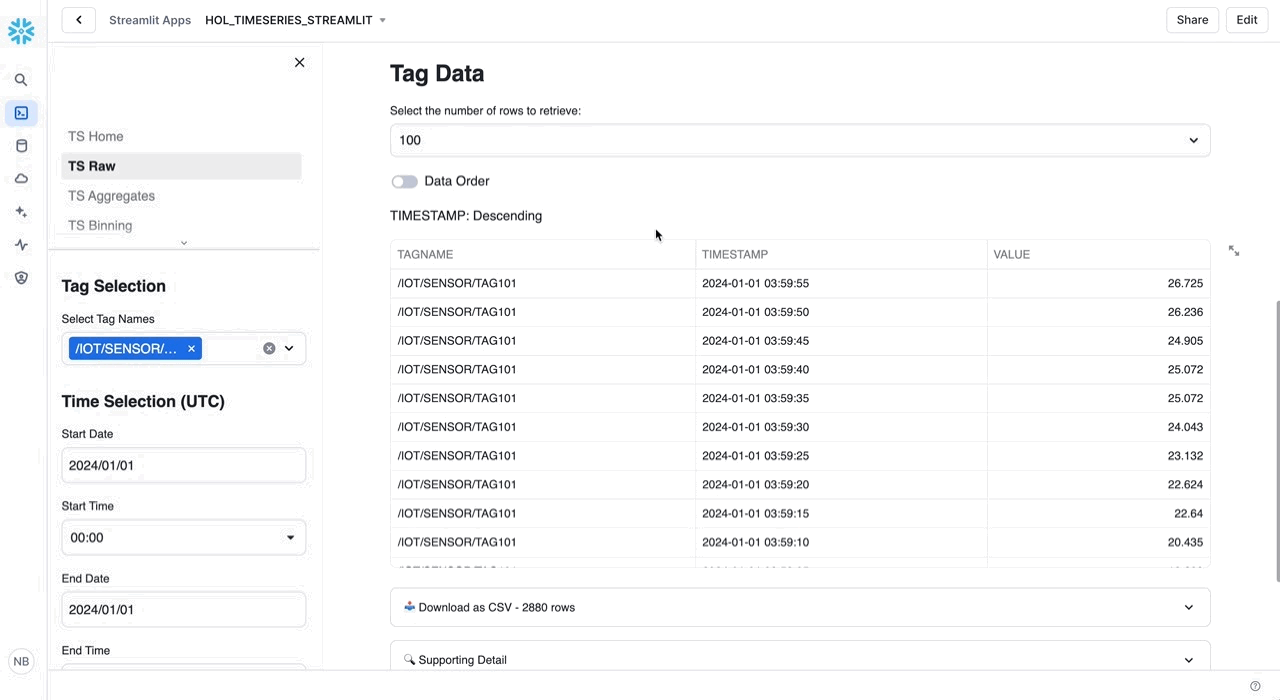Open the Data database icon

[x=21, y=146]
